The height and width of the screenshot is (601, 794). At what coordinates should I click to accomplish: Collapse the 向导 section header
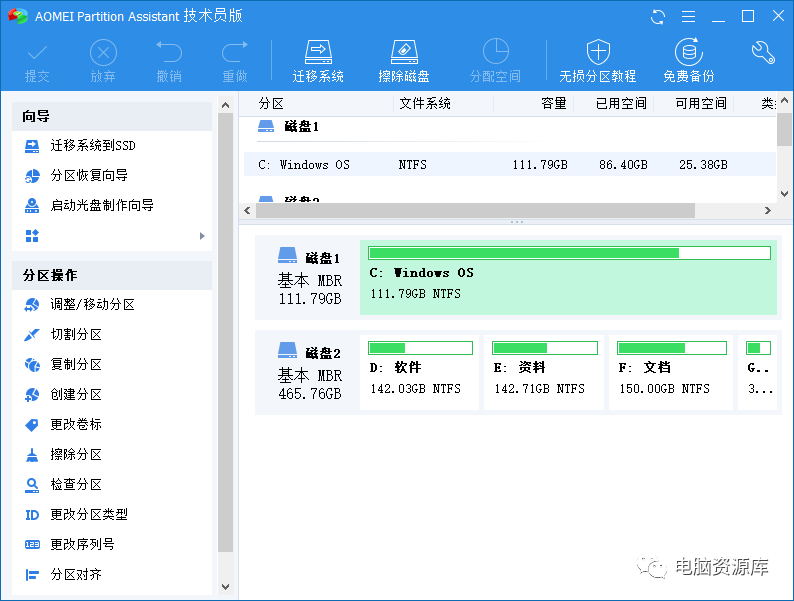click(111, 116)
